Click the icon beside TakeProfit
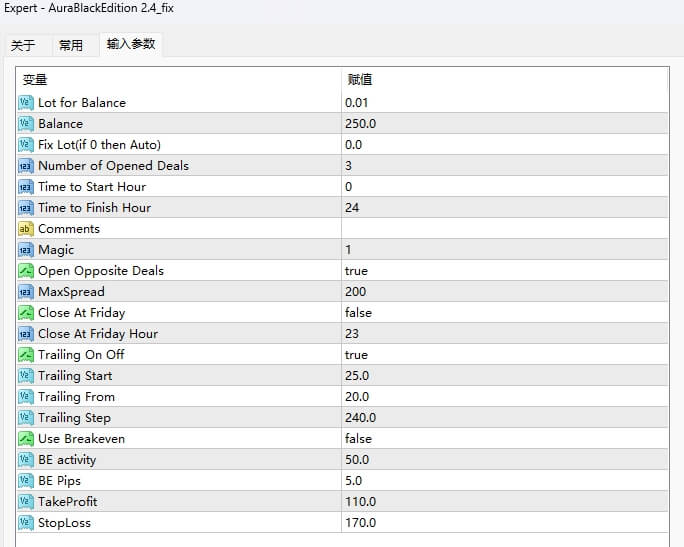 coord(26,502)
